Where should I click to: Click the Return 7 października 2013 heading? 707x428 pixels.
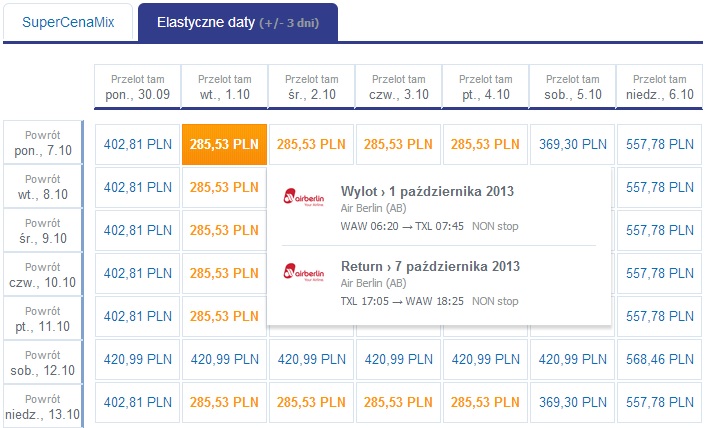pos(430,266)
